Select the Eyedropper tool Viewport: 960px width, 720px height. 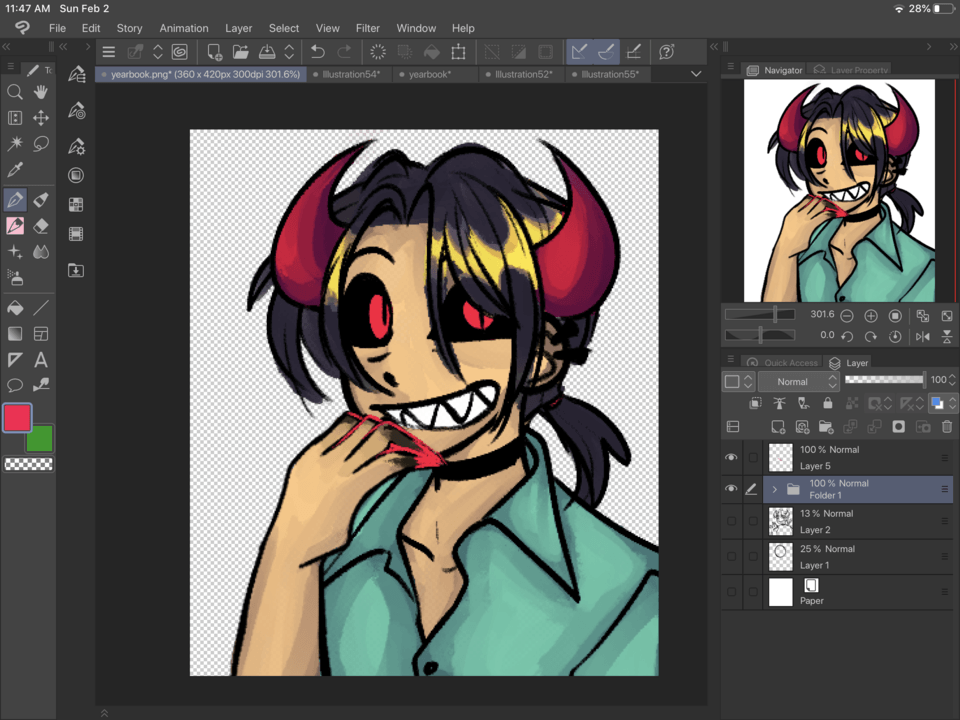click(x=15, y=171)
